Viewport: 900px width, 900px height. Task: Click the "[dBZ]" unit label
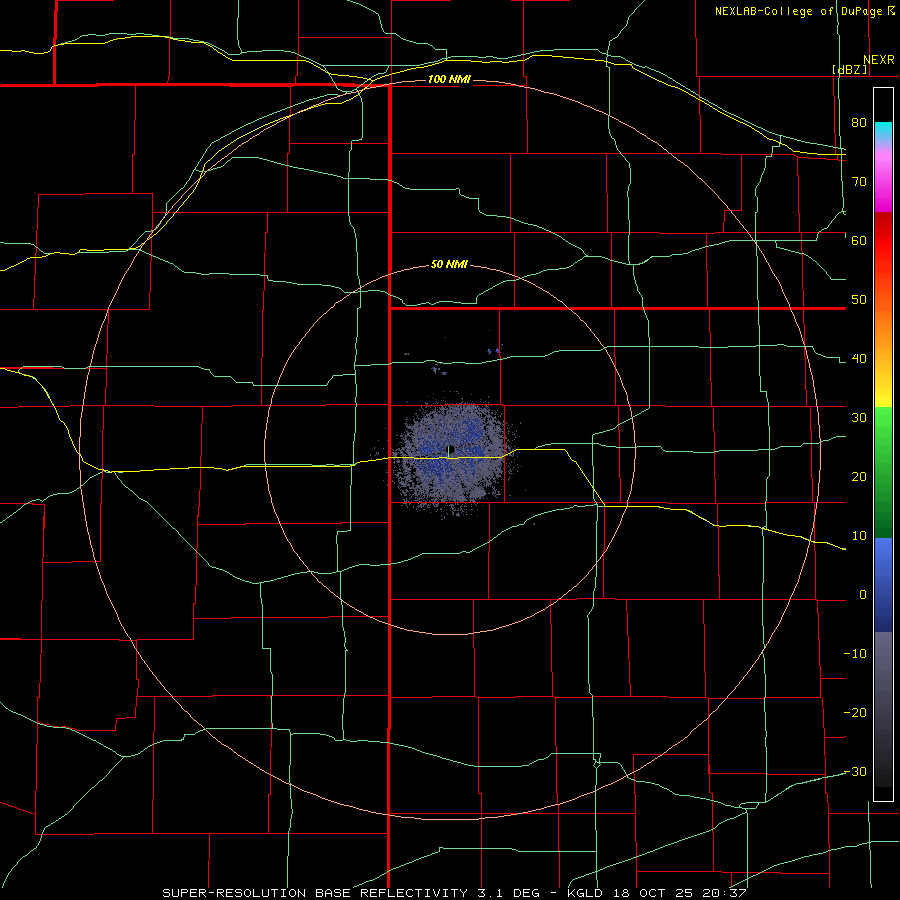[849, 69]
